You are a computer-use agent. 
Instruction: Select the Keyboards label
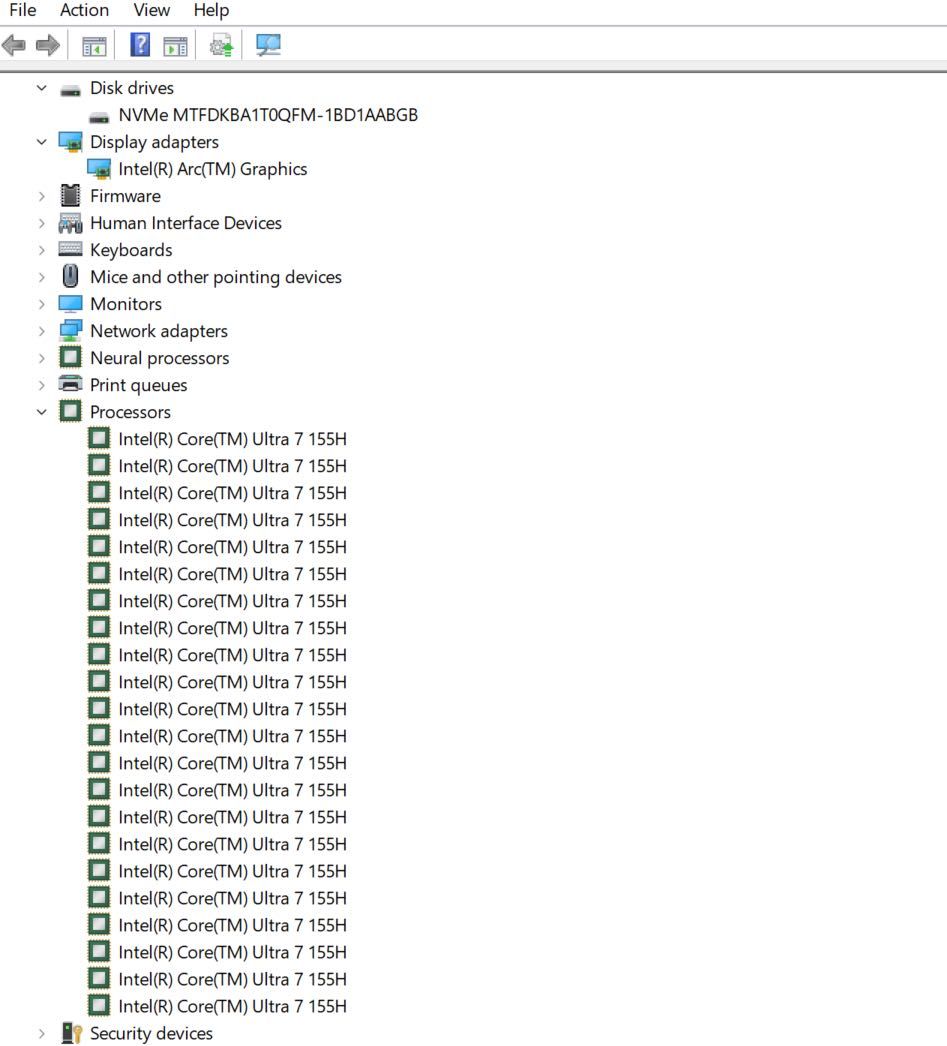(131, 250)
